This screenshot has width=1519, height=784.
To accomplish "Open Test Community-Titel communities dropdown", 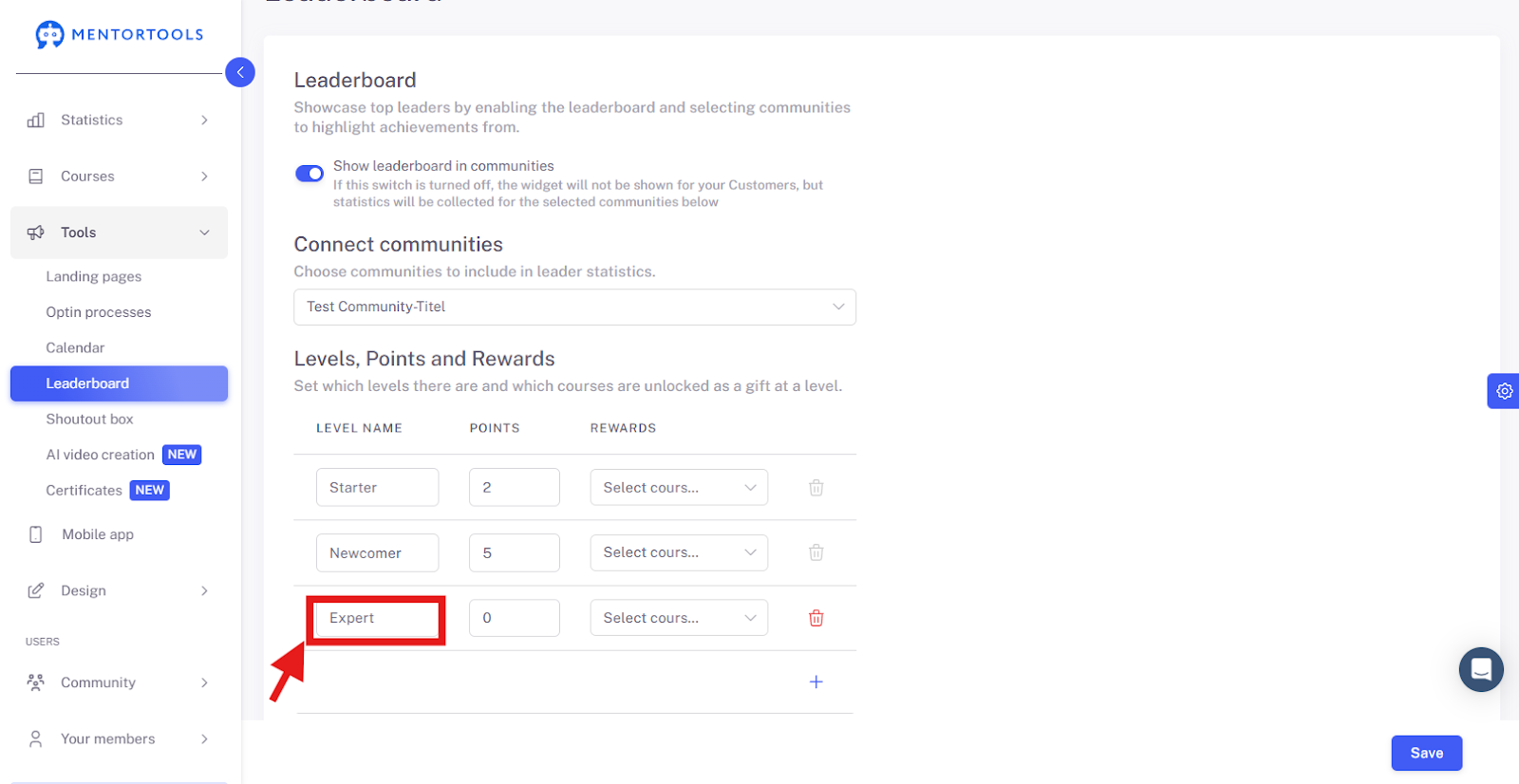I will (x=574, y=307).
